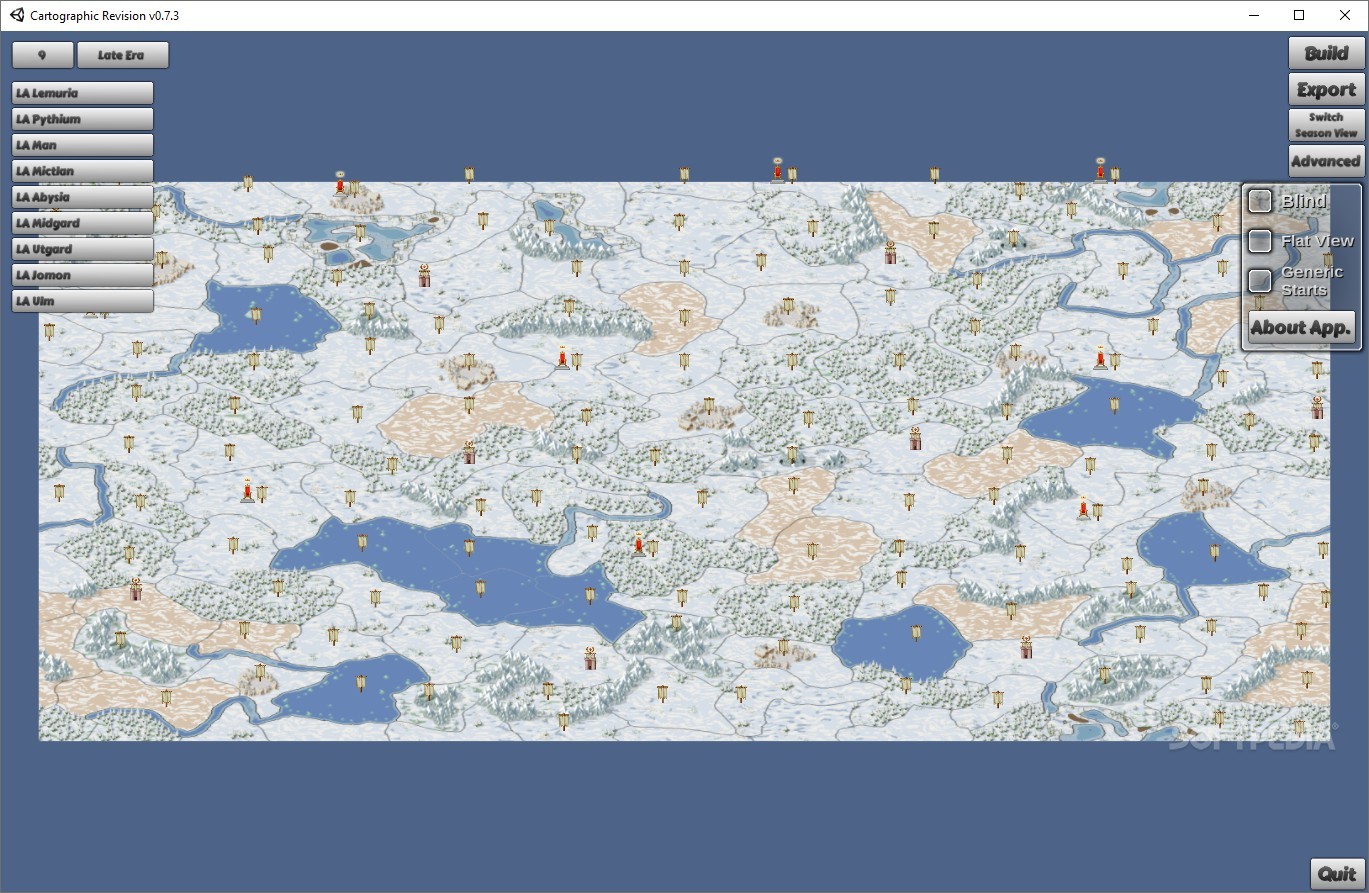Quit the application

coord(1337,874)
